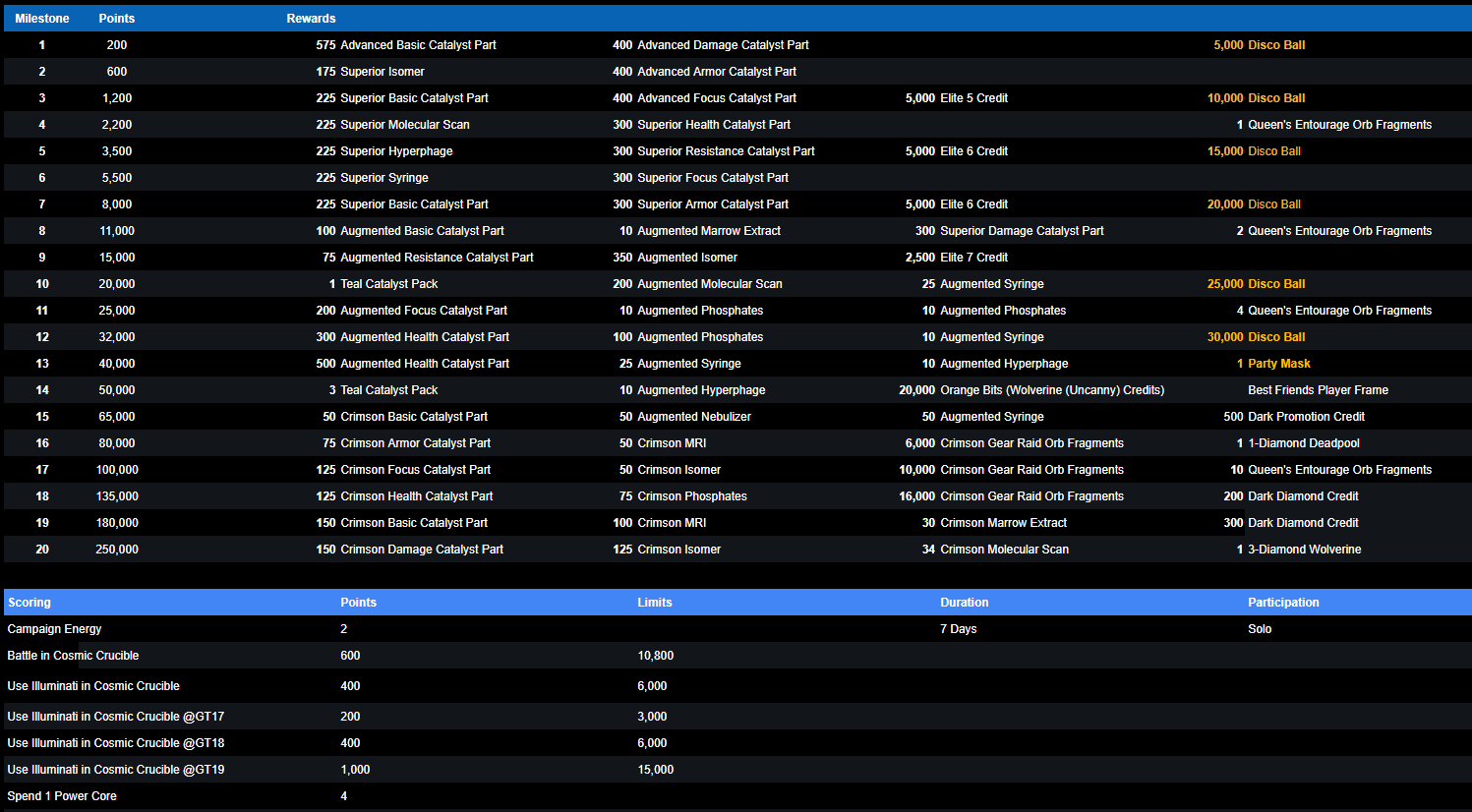This screenshot has height=812, width=1472.
Task: Click the 10,000 Disco Ball reward
Action: [1256, 98]
